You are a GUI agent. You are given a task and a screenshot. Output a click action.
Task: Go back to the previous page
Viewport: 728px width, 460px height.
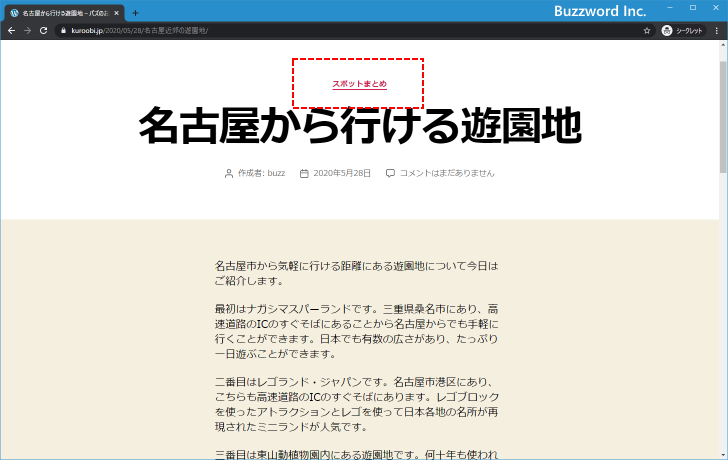tap(12, 31)
